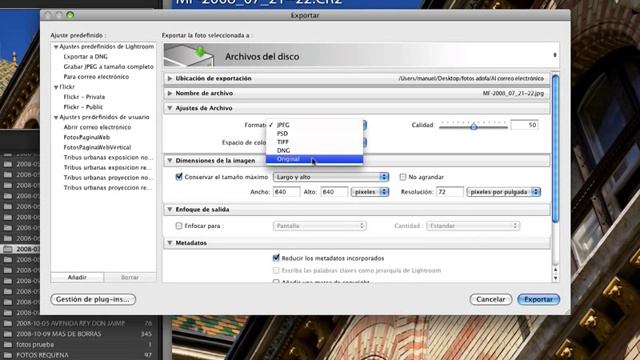Select Tribus urbanas proyeccion no... preset
The image size is (640, 360).
coord(109,178)
